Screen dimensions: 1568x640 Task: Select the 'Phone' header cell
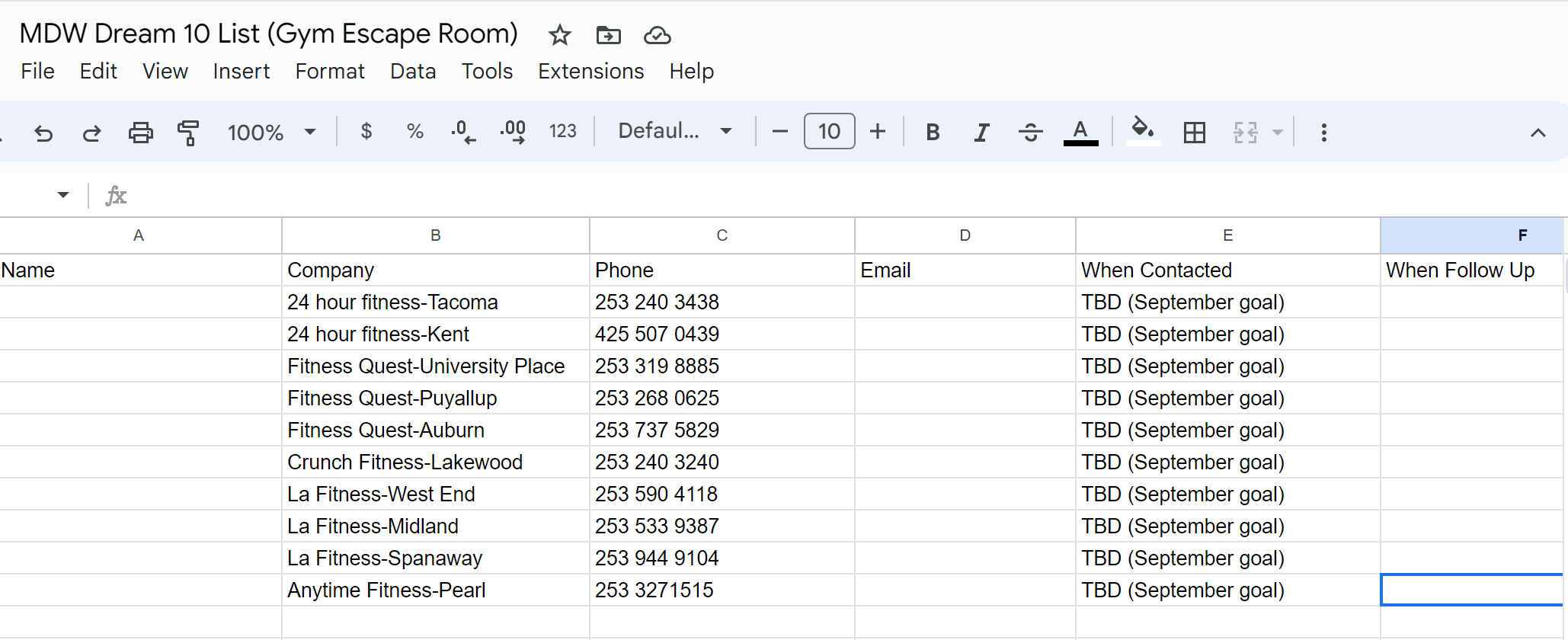(x=722, y=270)
